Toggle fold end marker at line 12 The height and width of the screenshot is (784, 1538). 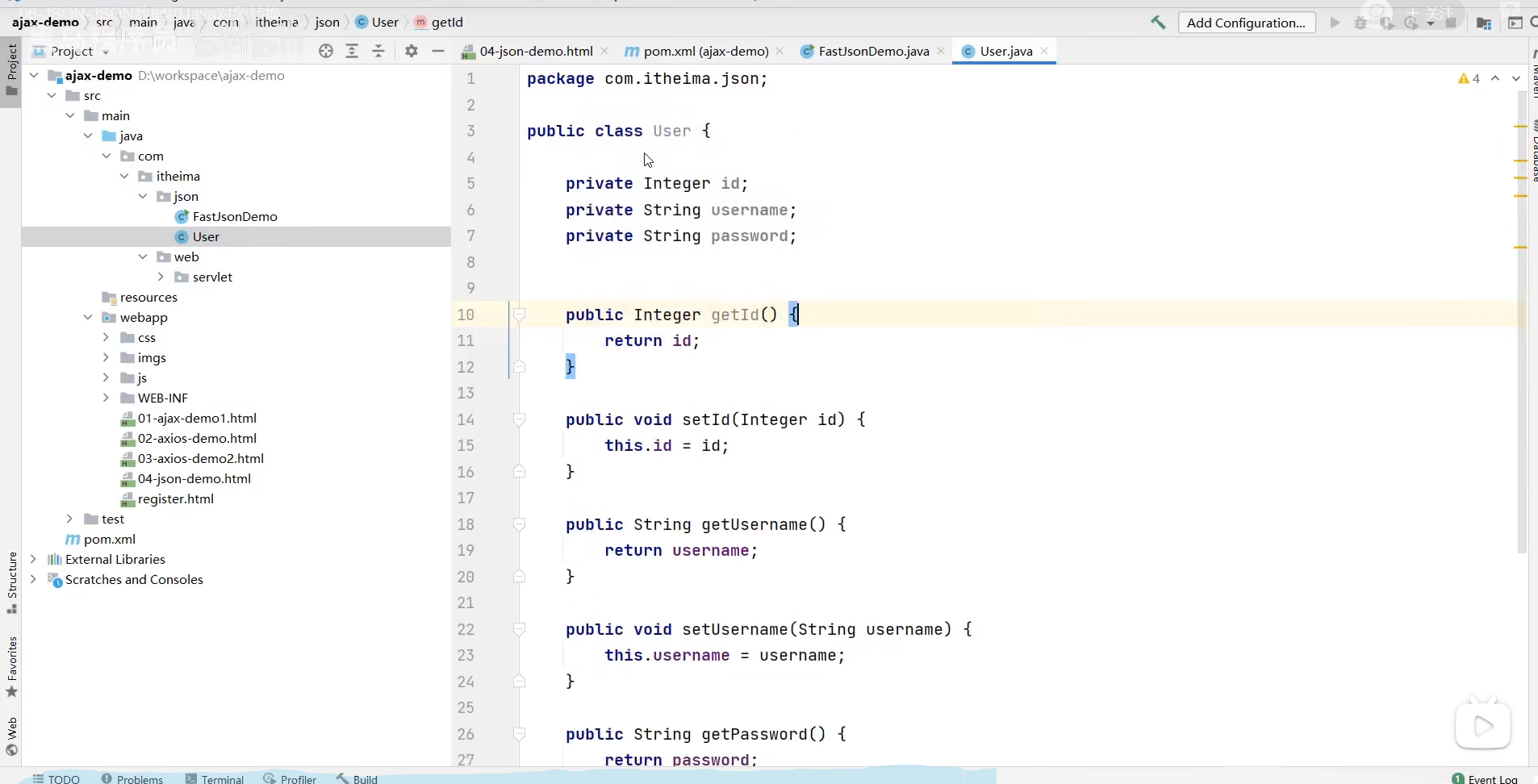tap(520, 367)
